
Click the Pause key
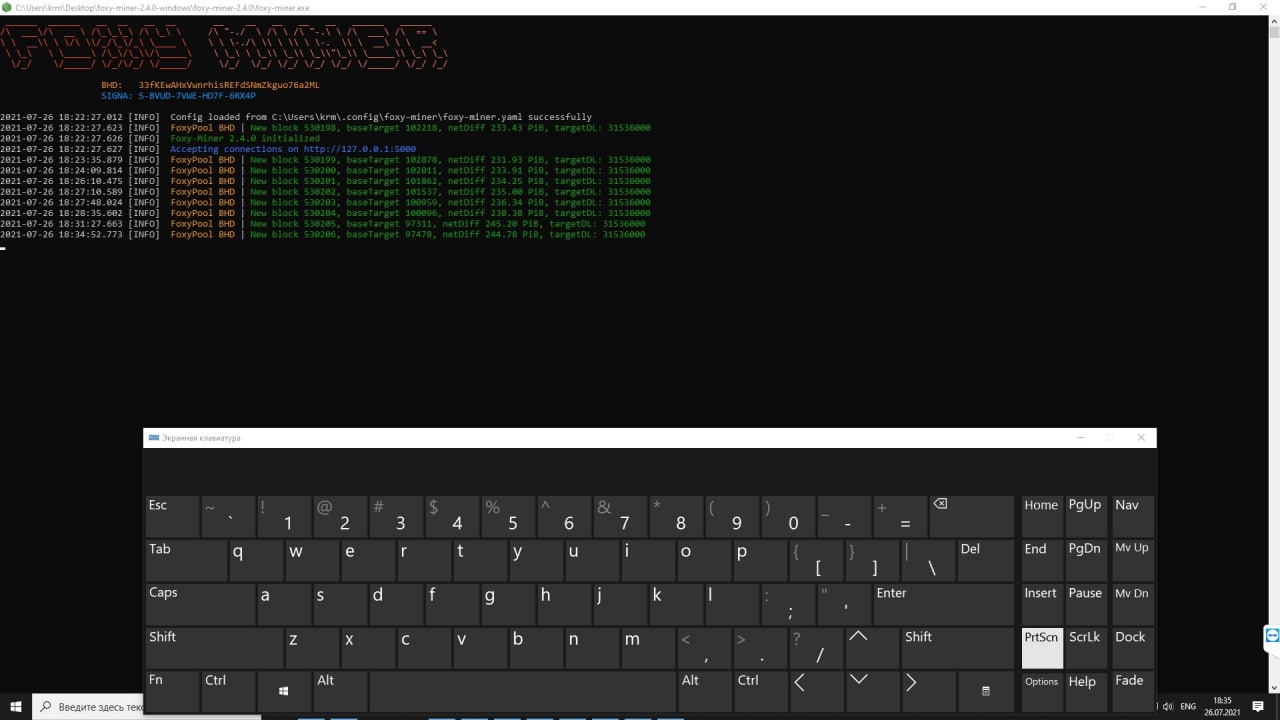click(x=1086, y=604)
